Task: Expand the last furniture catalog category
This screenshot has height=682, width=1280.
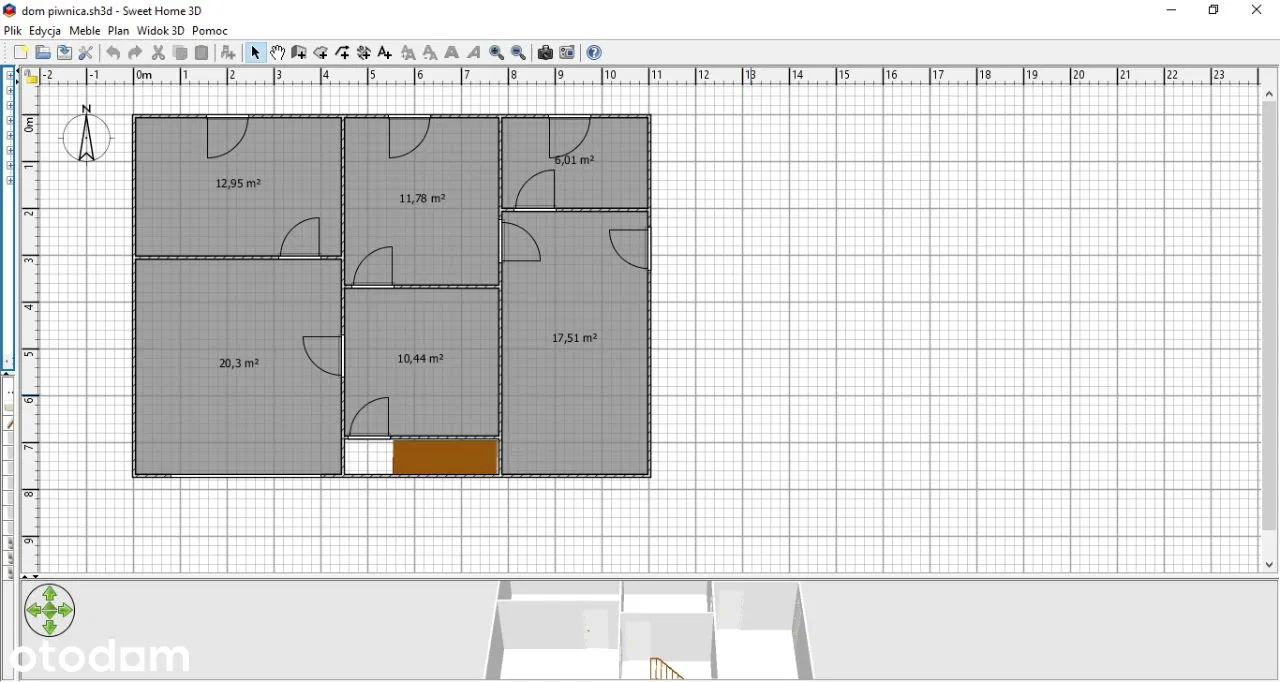Action: (10, 181)
